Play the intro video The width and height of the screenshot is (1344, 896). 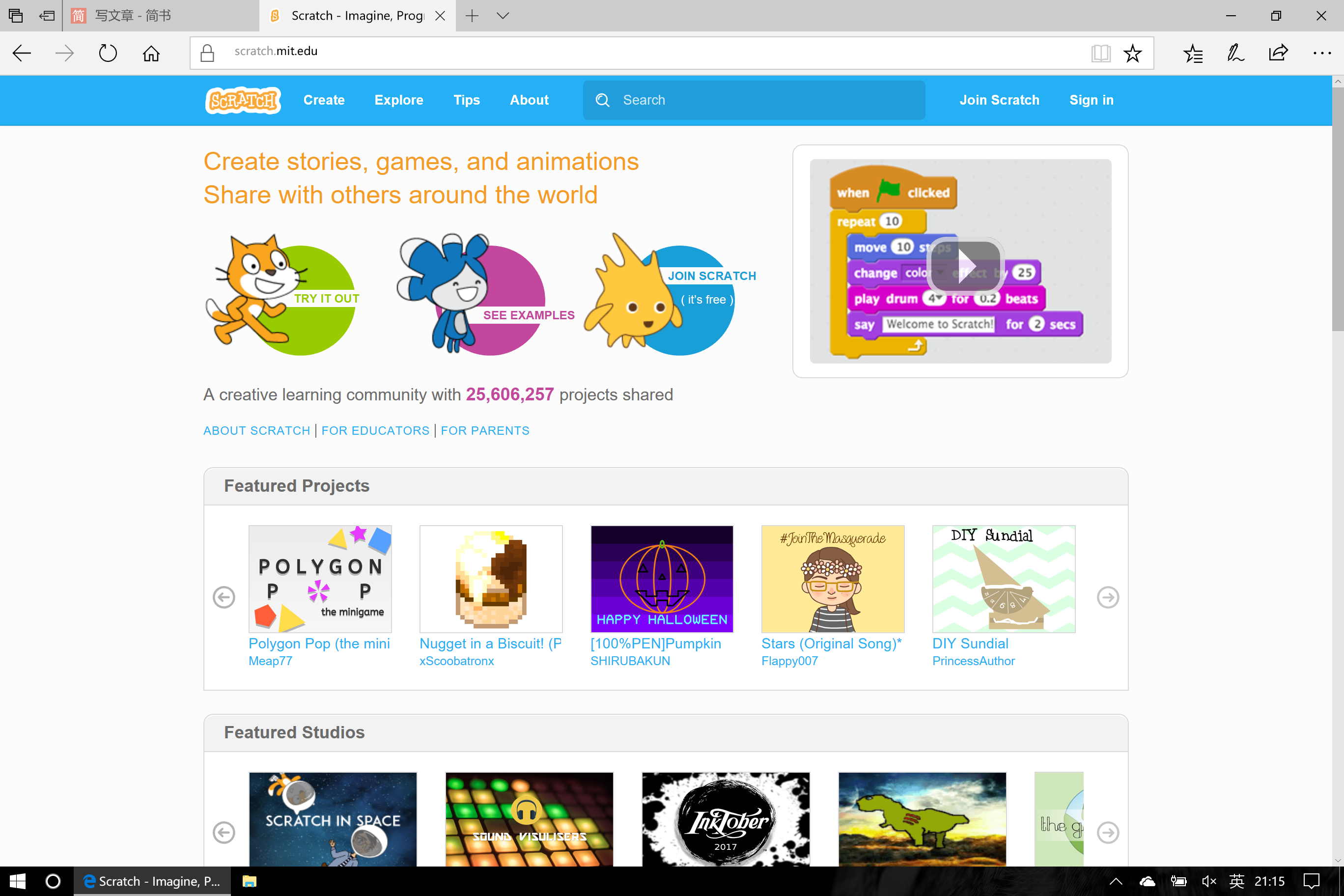(x=965, y=266)
